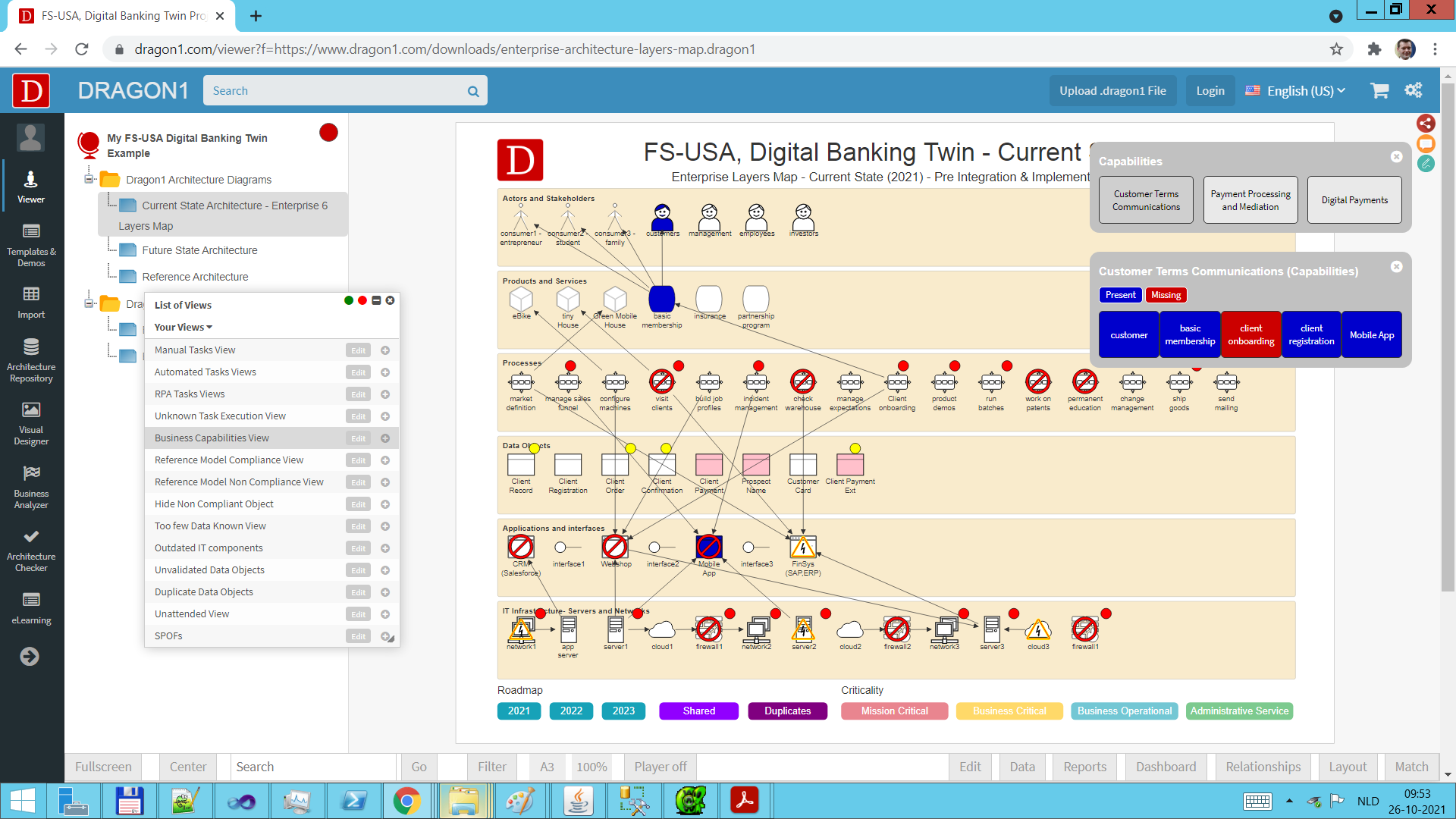
Task: Toggle the Present filter
Action: click(1120, 295)
